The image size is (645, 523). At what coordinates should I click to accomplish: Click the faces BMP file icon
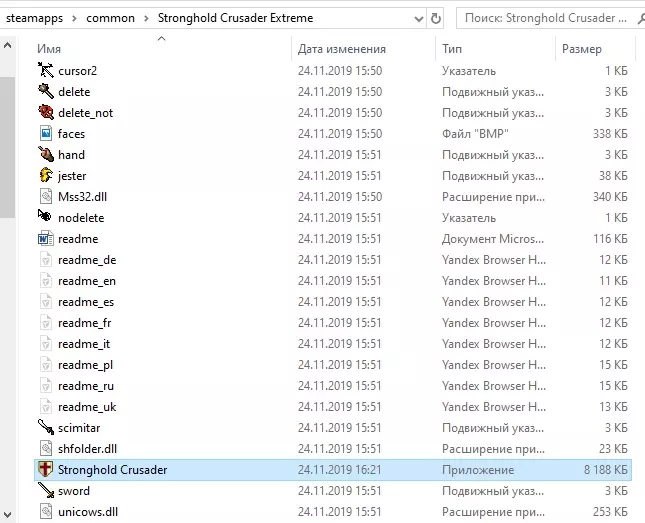point(46,133)
